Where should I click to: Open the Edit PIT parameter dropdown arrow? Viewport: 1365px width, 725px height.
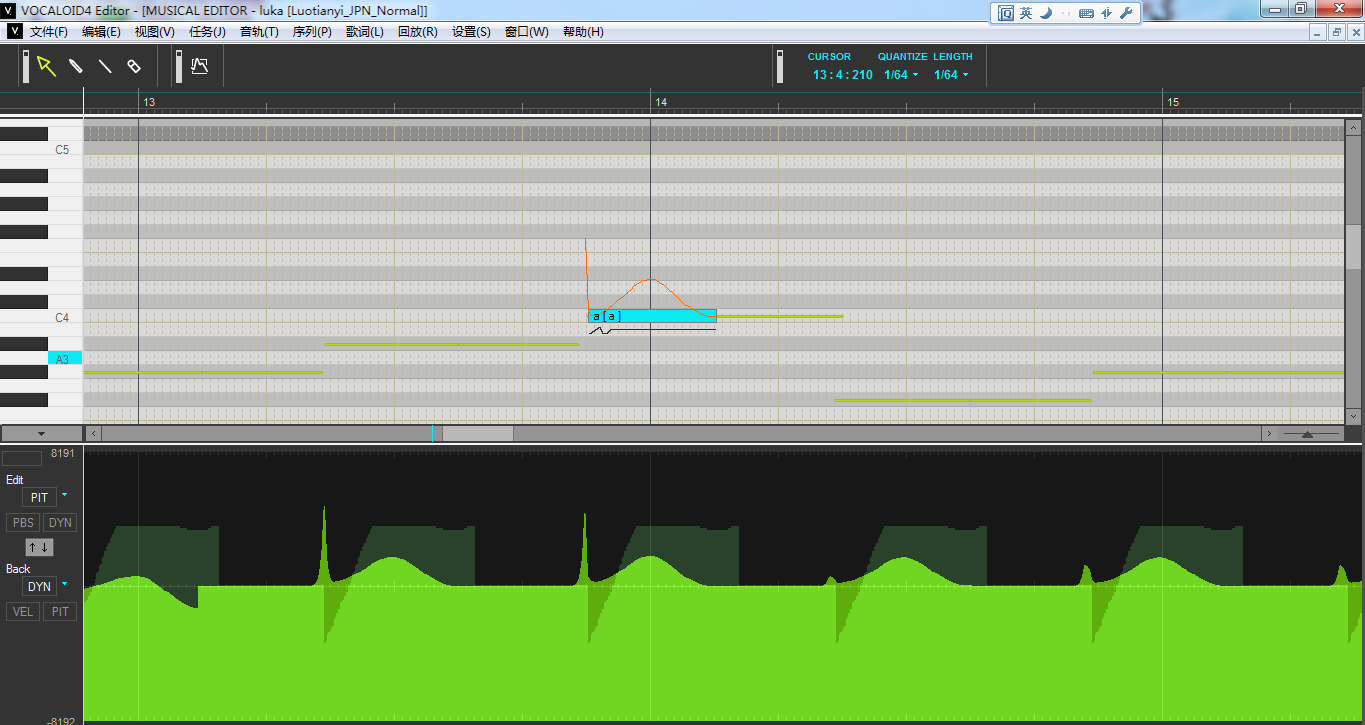point(65,495)
